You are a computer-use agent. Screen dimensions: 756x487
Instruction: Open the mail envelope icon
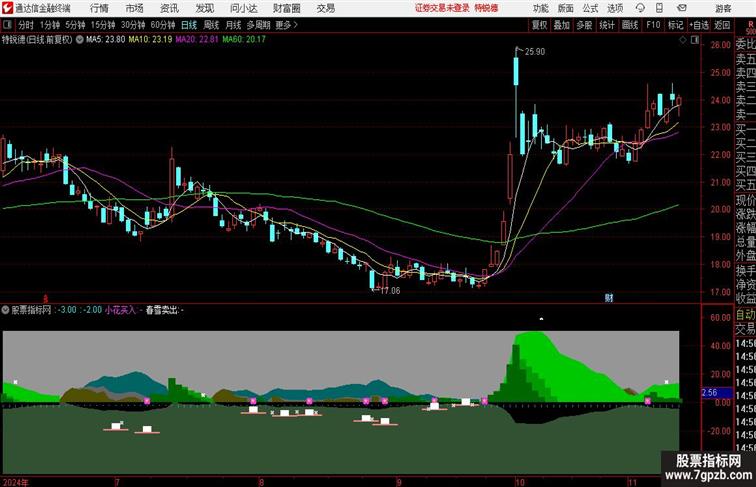coord(682,8)
